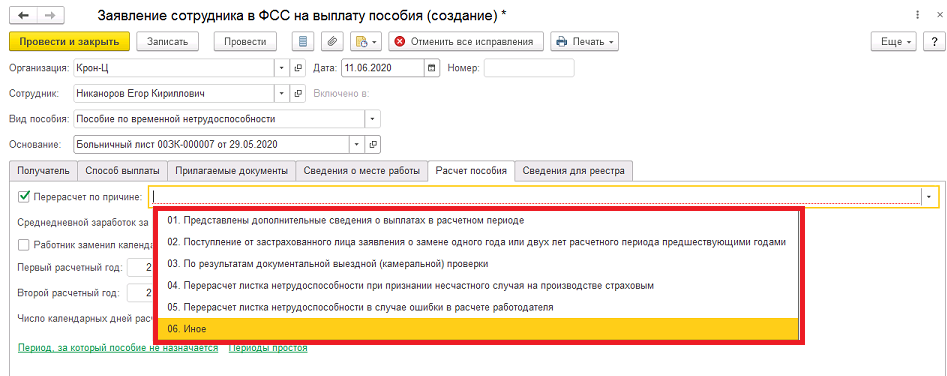This screenshot has width=947, height=376.
Task: Click Вид пособия field value
Action: 219,119
